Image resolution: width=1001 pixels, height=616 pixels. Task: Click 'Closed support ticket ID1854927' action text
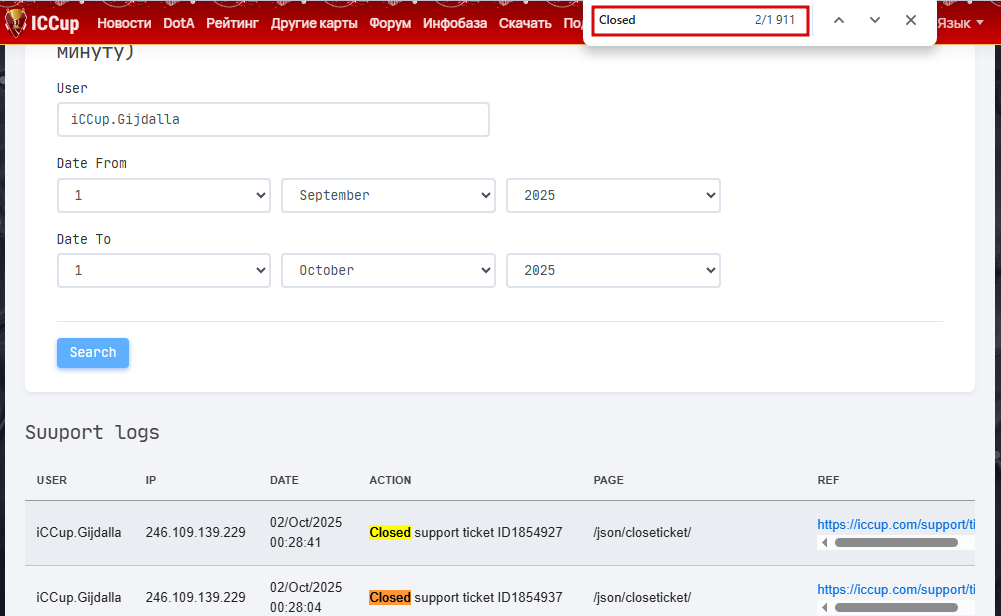pyautogui.click(x=466, y=532)
